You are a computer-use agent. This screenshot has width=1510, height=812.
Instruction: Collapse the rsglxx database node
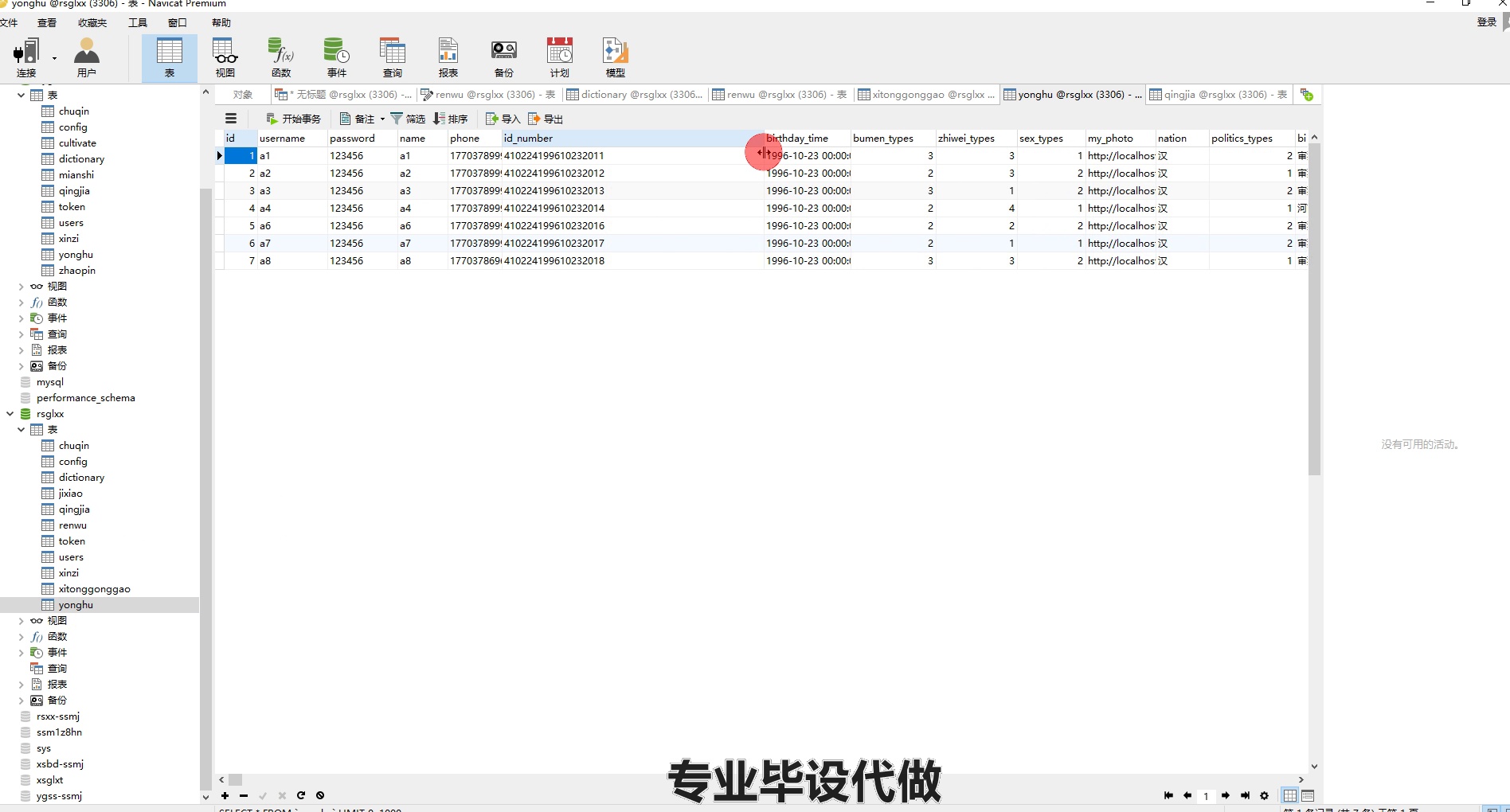[x=10, y=413]
